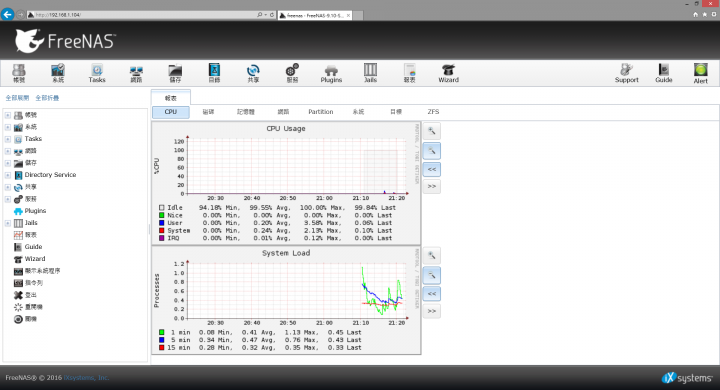This screenshot has height=390, width=720.
Task: Select the 報表 main panel tab
Action: coord(171,98)
